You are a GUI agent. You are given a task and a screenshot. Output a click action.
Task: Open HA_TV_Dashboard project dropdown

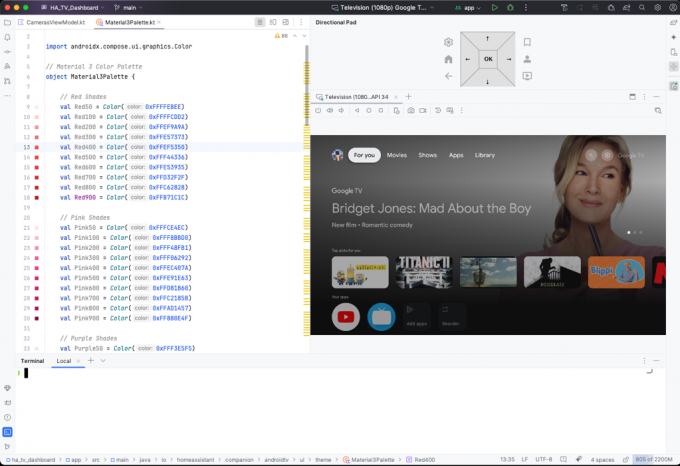tap(72, 8)
